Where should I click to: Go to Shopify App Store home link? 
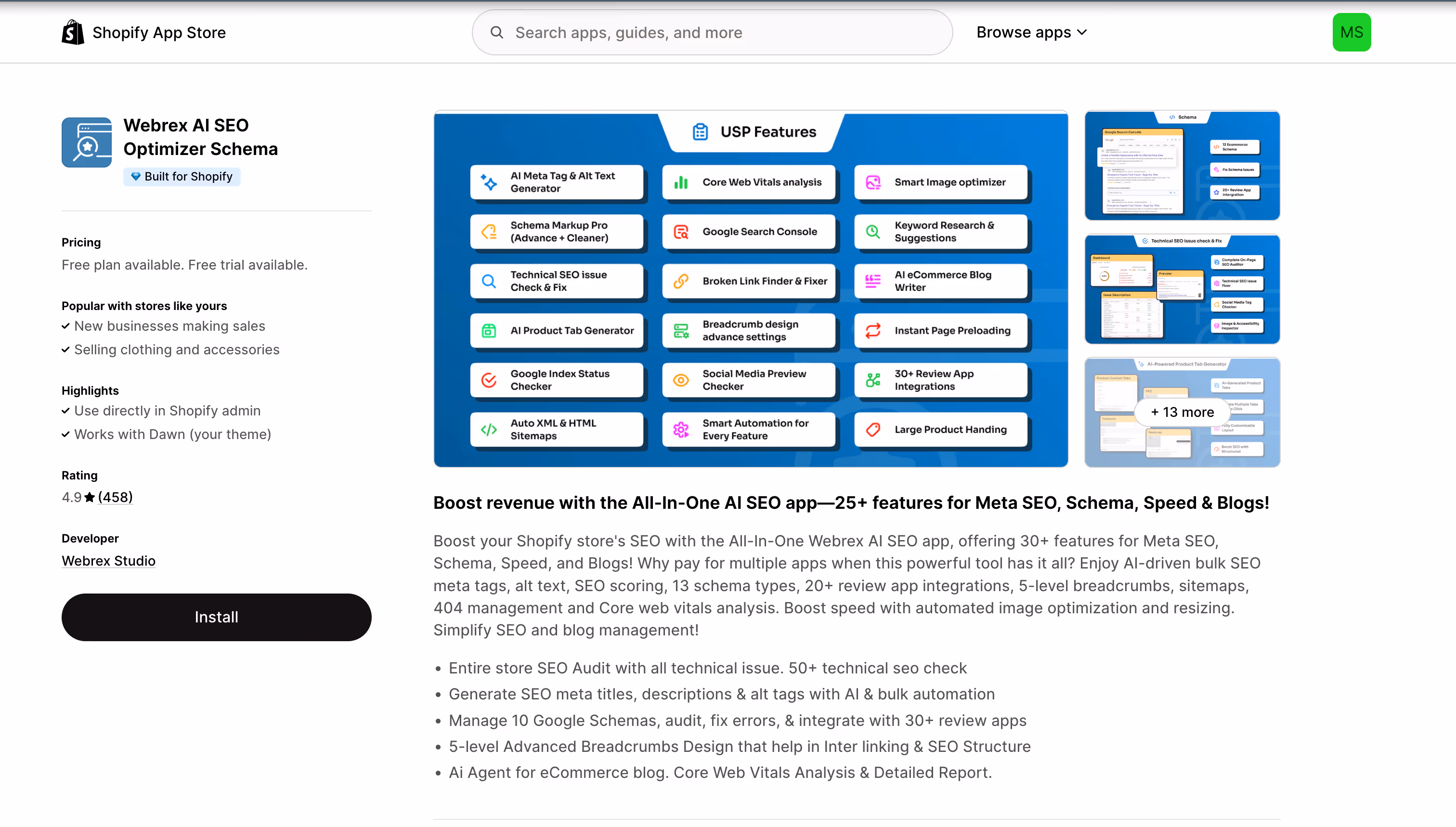pyautogui.click(x=144, y=32)
